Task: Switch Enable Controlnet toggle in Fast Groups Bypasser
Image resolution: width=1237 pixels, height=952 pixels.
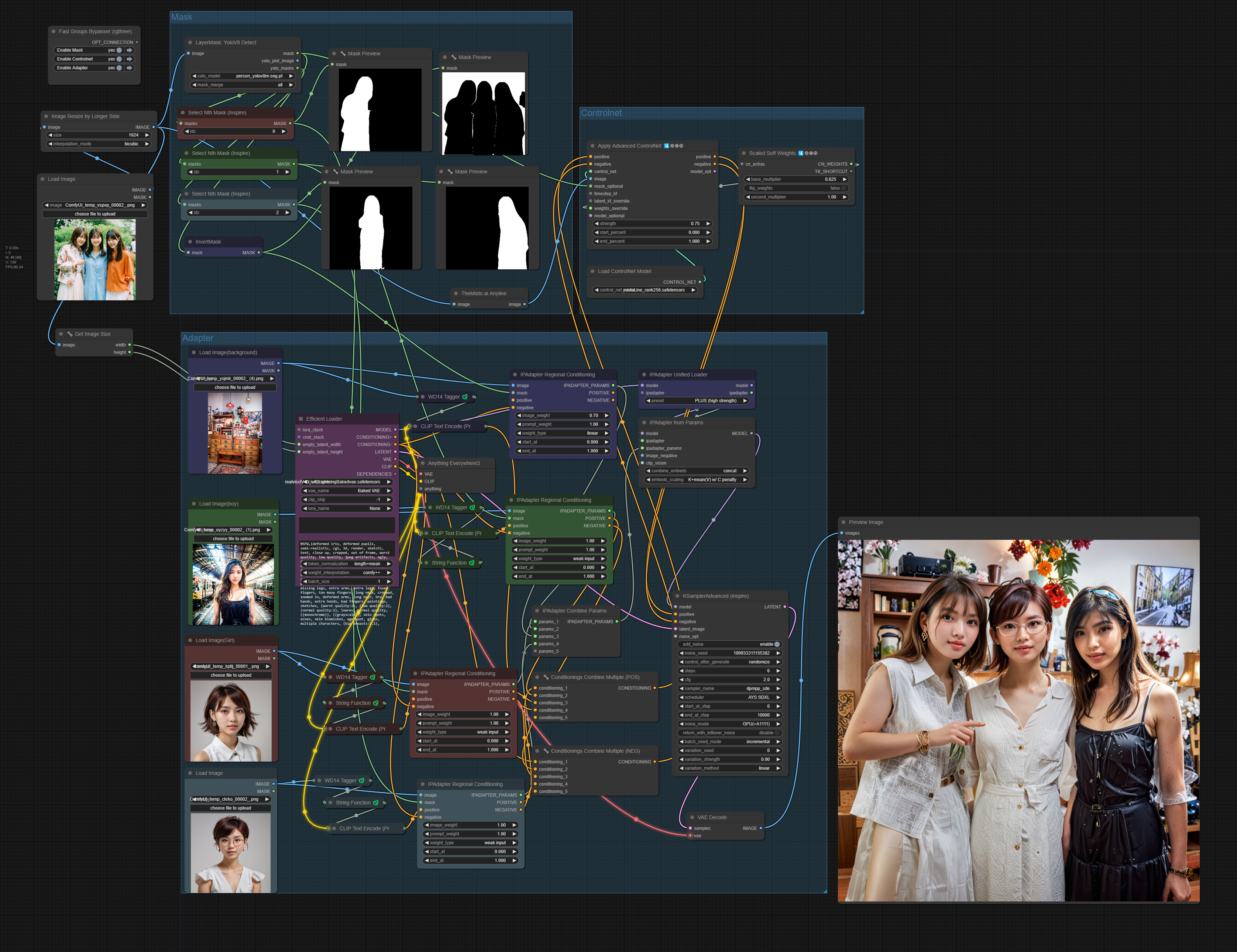Action: (x=119, y=59)
